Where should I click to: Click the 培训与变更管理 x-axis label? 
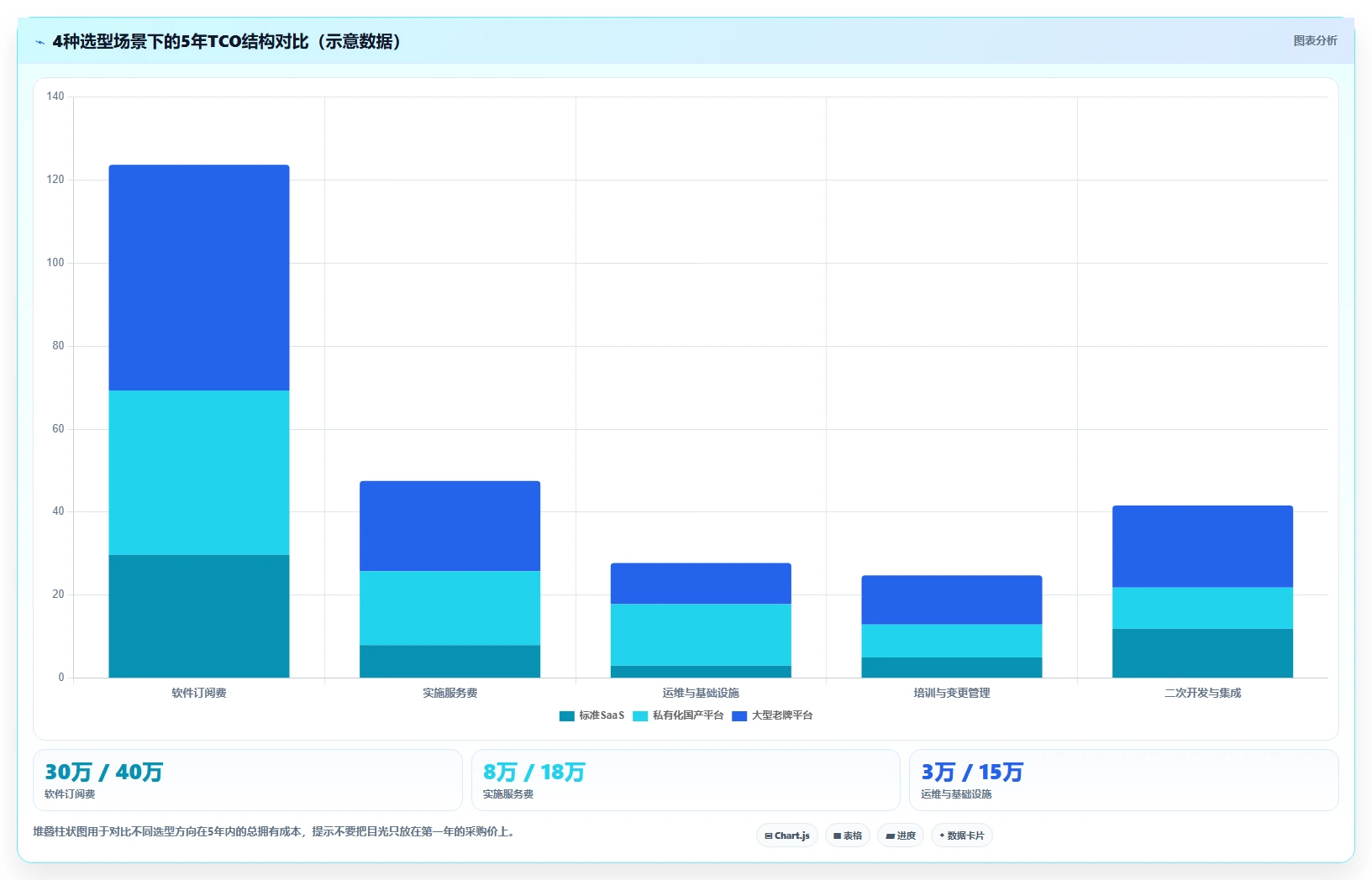[952, 693]
